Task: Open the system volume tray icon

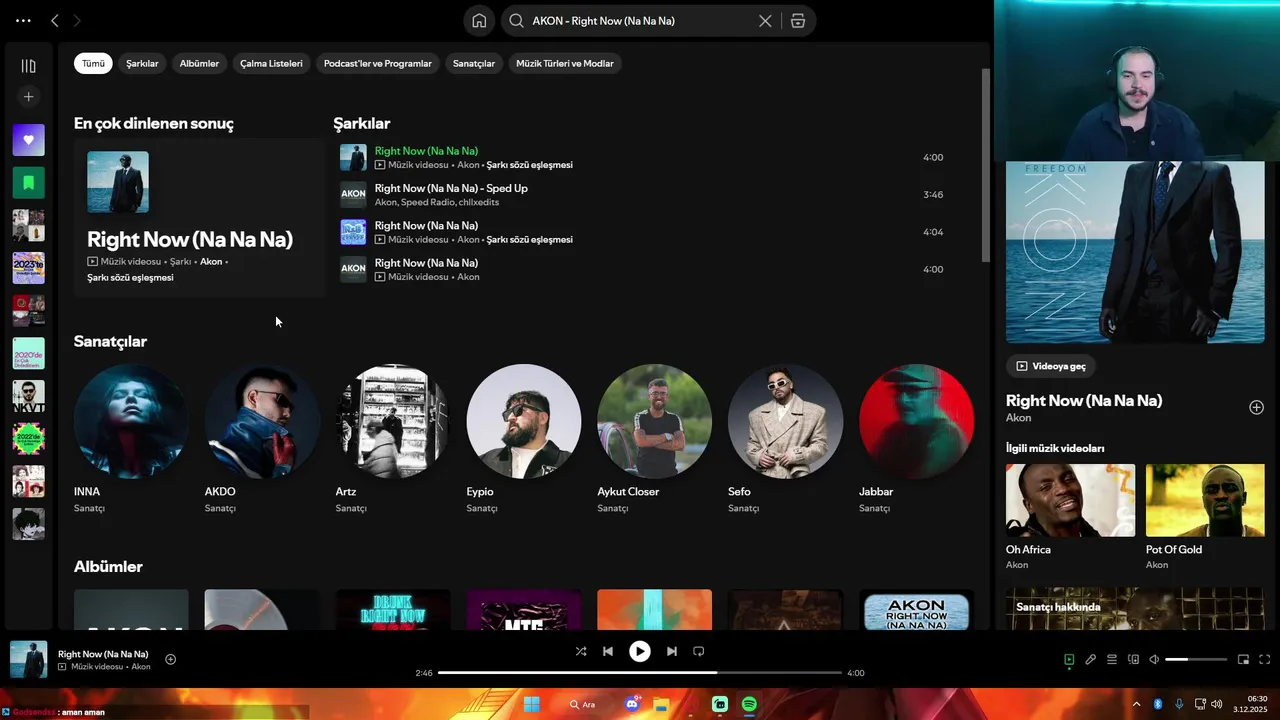Action: click(x=1216, y=704)
